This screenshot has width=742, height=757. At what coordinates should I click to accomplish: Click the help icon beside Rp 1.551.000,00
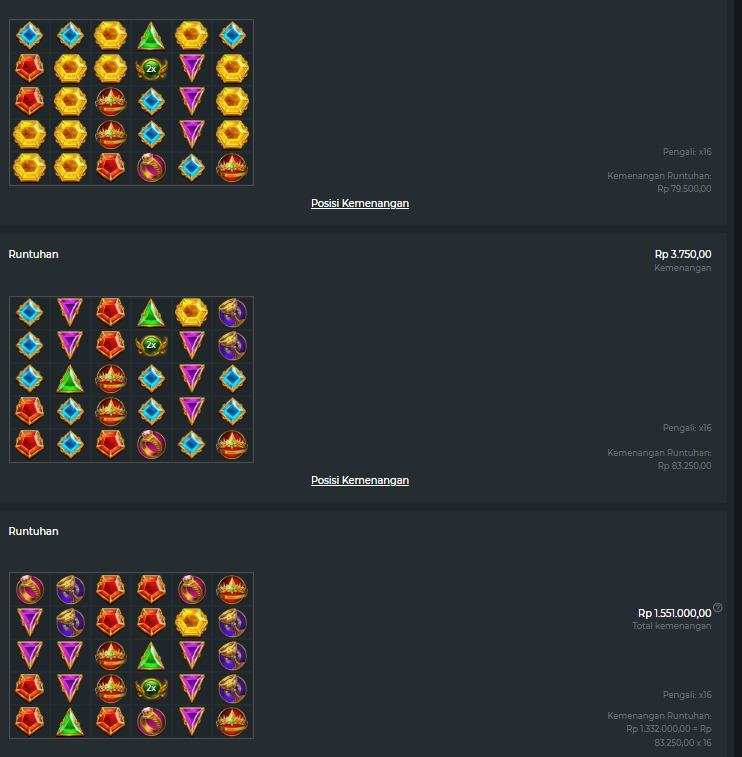pos(718,607)
